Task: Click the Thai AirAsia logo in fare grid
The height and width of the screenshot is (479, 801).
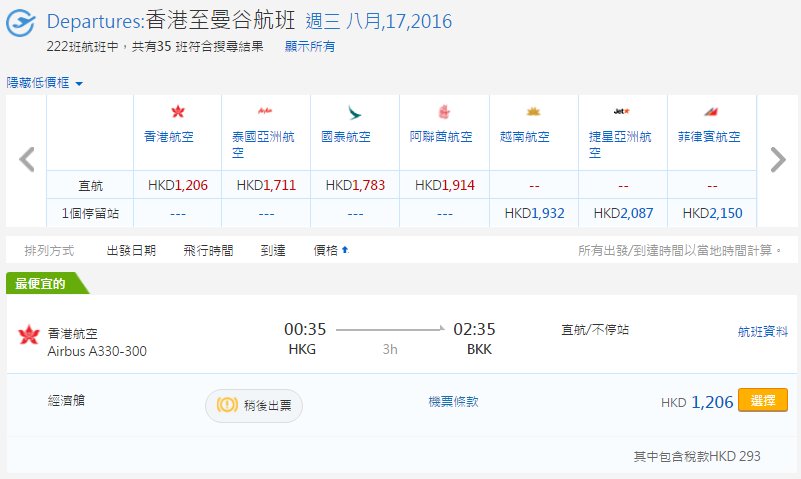Action: (x=265, y=110)
